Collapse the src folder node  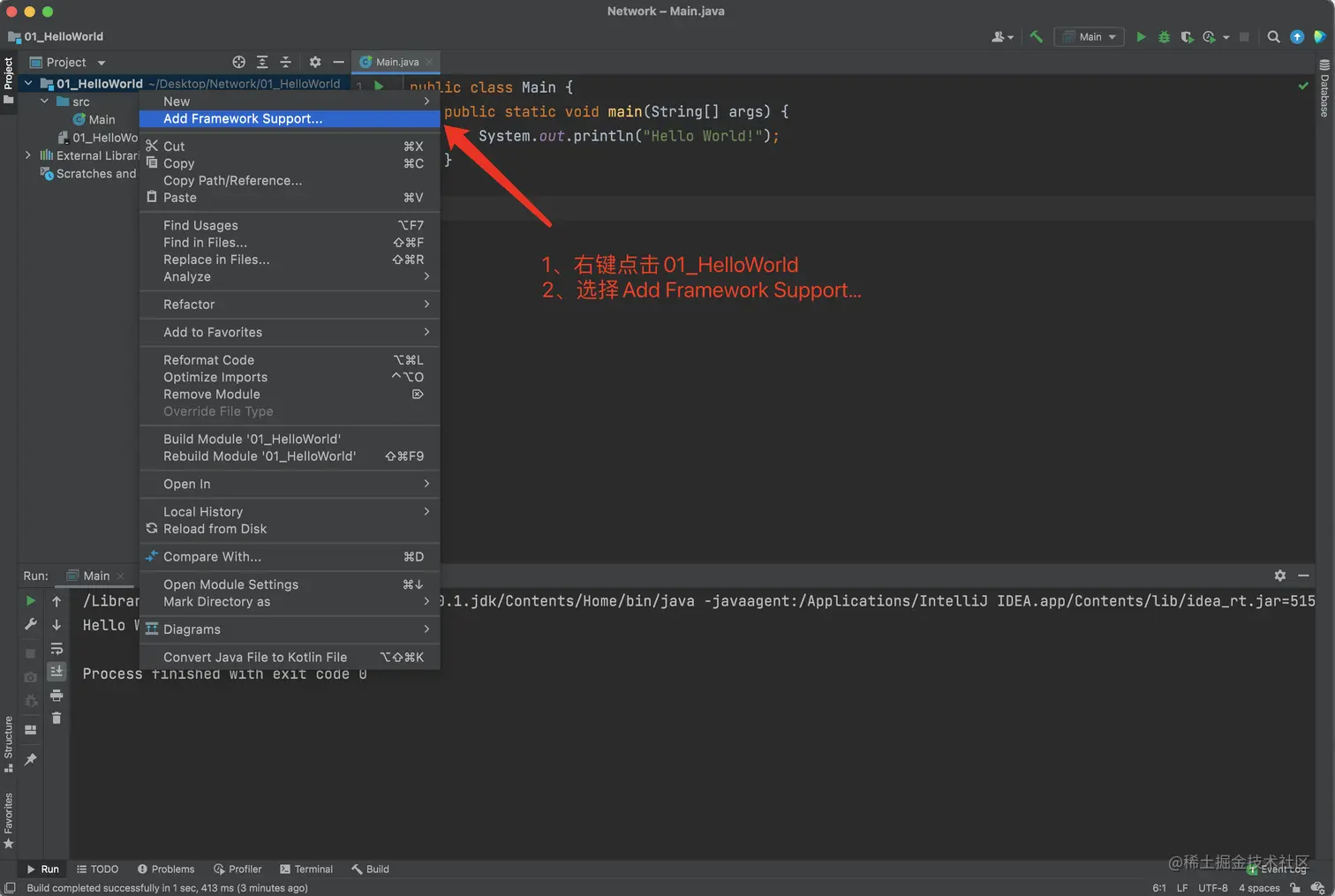click(44, 102)
